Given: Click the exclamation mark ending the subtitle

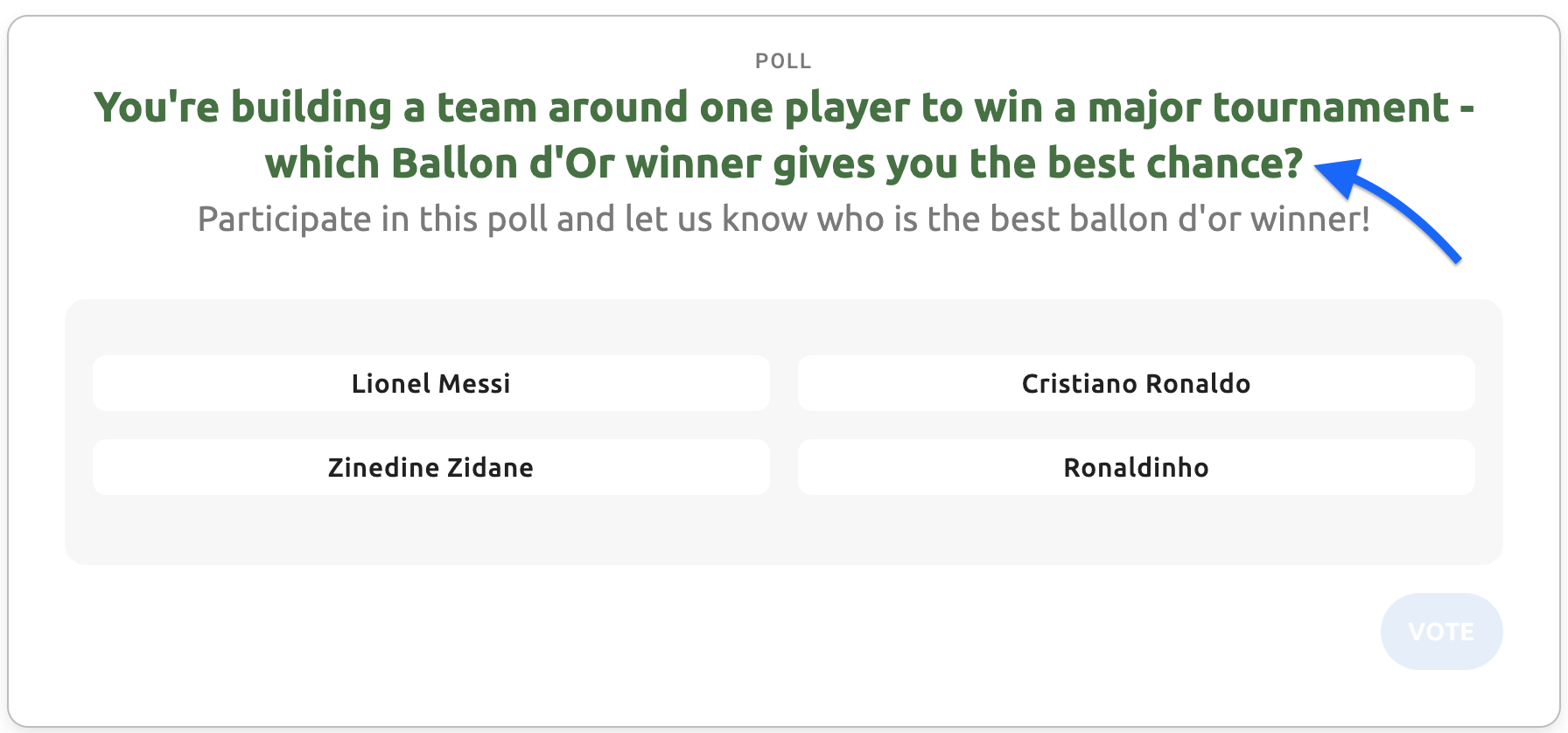Looking at the screenshot, I should pos(1363,219).
